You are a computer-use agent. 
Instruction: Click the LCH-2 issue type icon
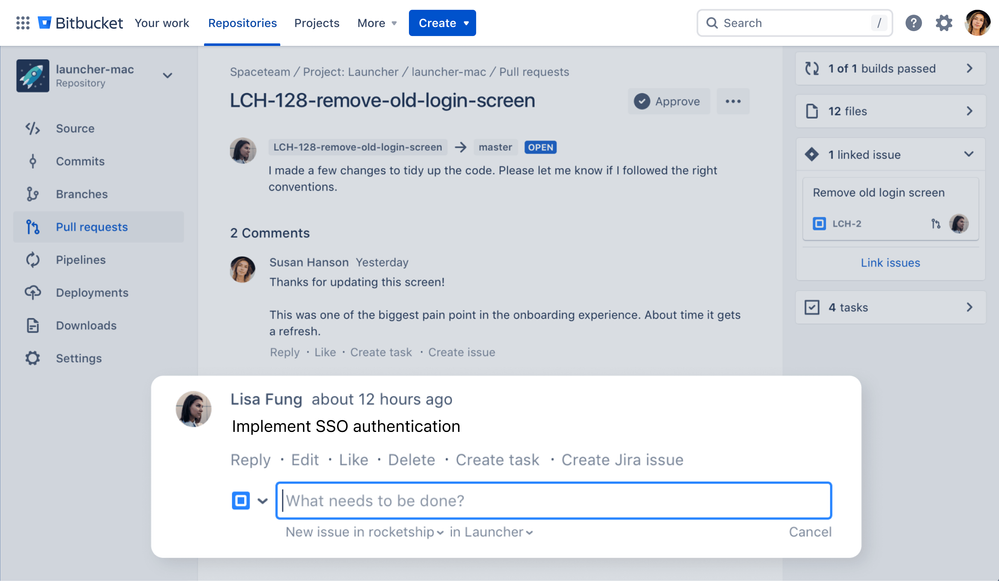[819, 224]
